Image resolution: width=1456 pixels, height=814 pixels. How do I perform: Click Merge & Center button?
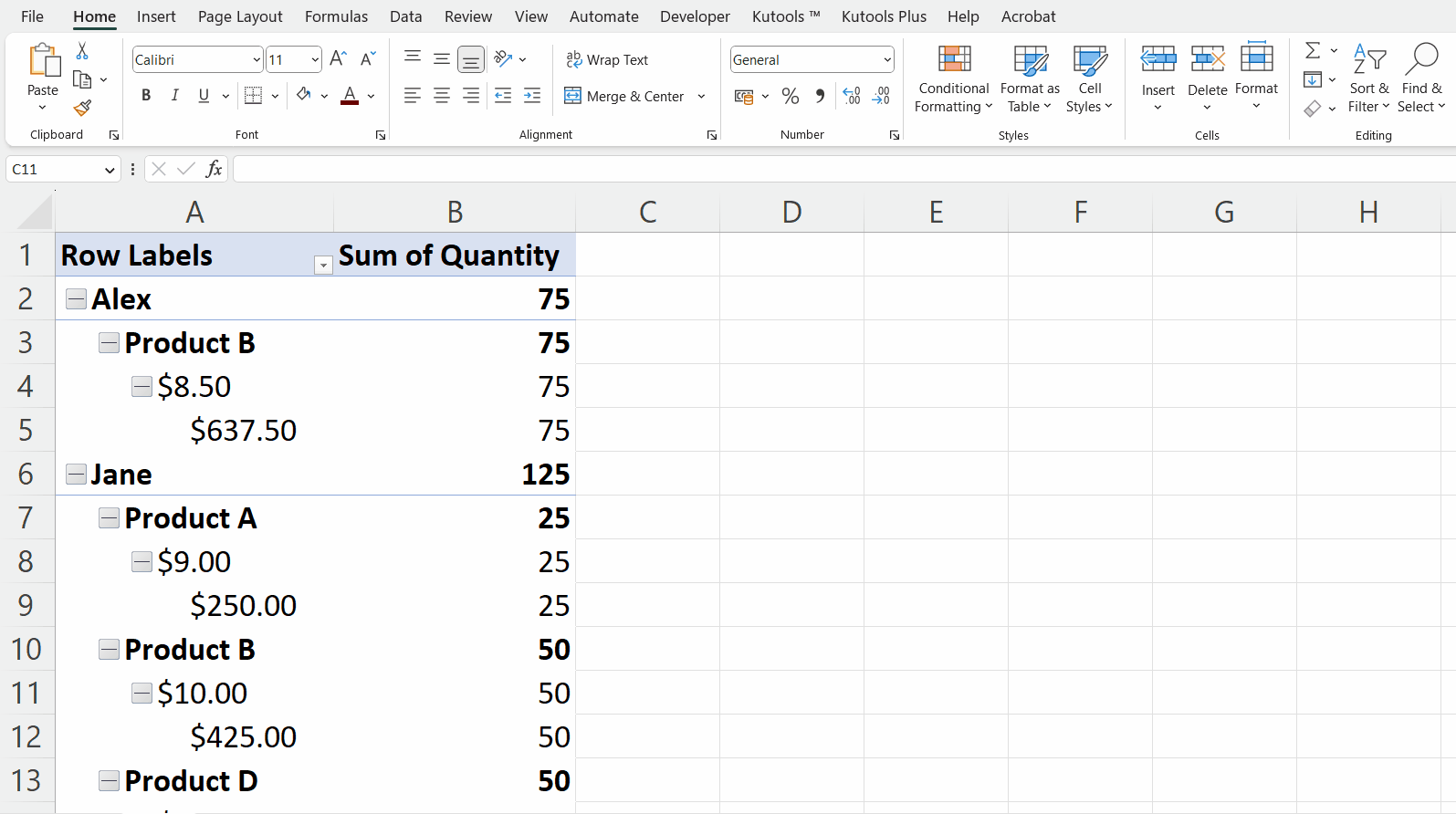624,96
